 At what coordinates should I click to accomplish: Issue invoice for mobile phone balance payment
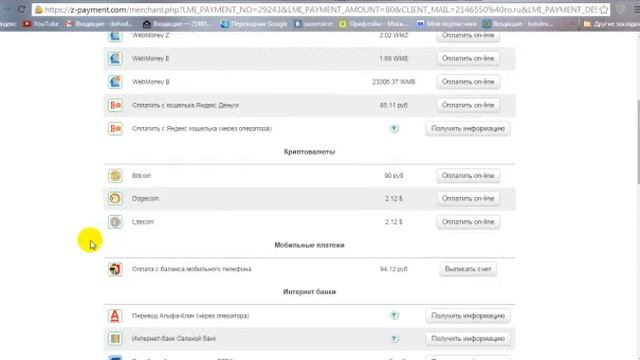(x=468, y=269)
